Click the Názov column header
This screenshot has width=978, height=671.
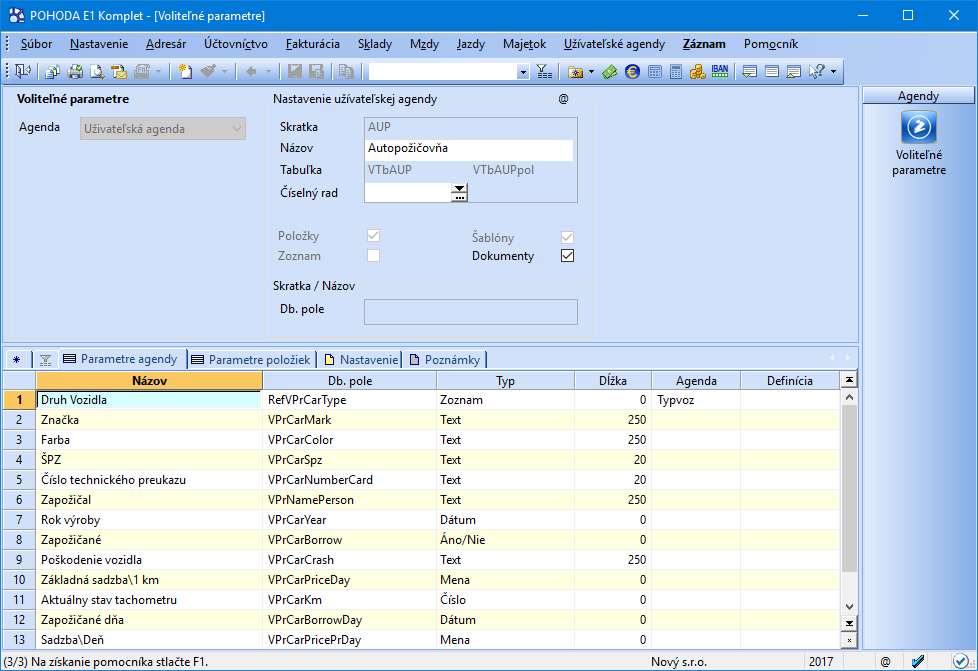pos(149,381)
